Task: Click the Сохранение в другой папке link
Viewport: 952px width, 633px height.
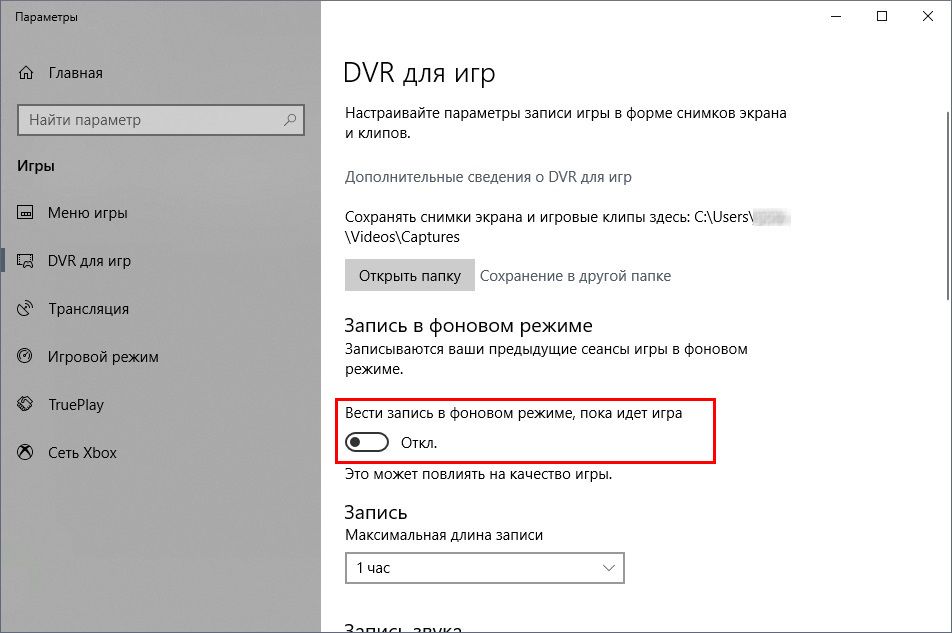Action: [x=575, y=276]
